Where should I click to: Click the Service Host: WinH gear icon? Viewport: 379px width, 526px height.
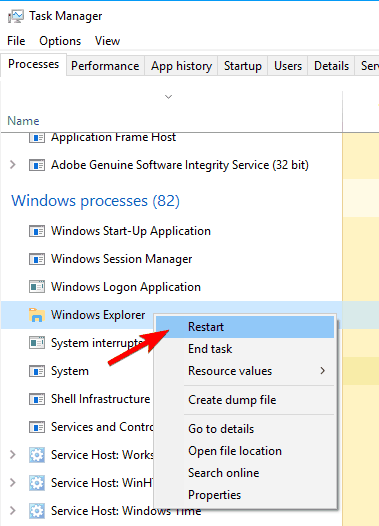point(37,483)
